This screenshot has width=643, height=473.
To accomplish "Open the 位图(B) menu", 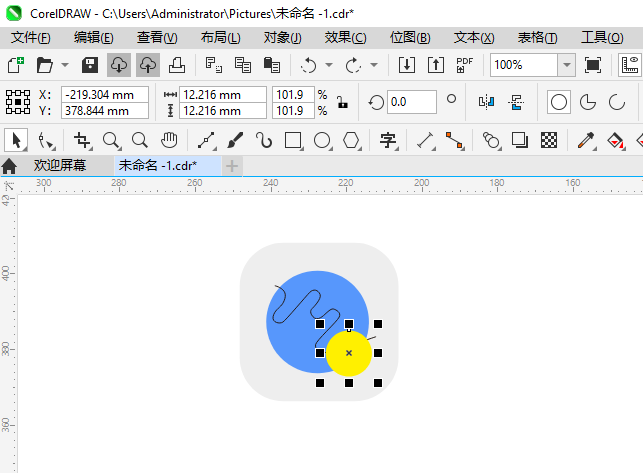I will (x=410, y=38).
